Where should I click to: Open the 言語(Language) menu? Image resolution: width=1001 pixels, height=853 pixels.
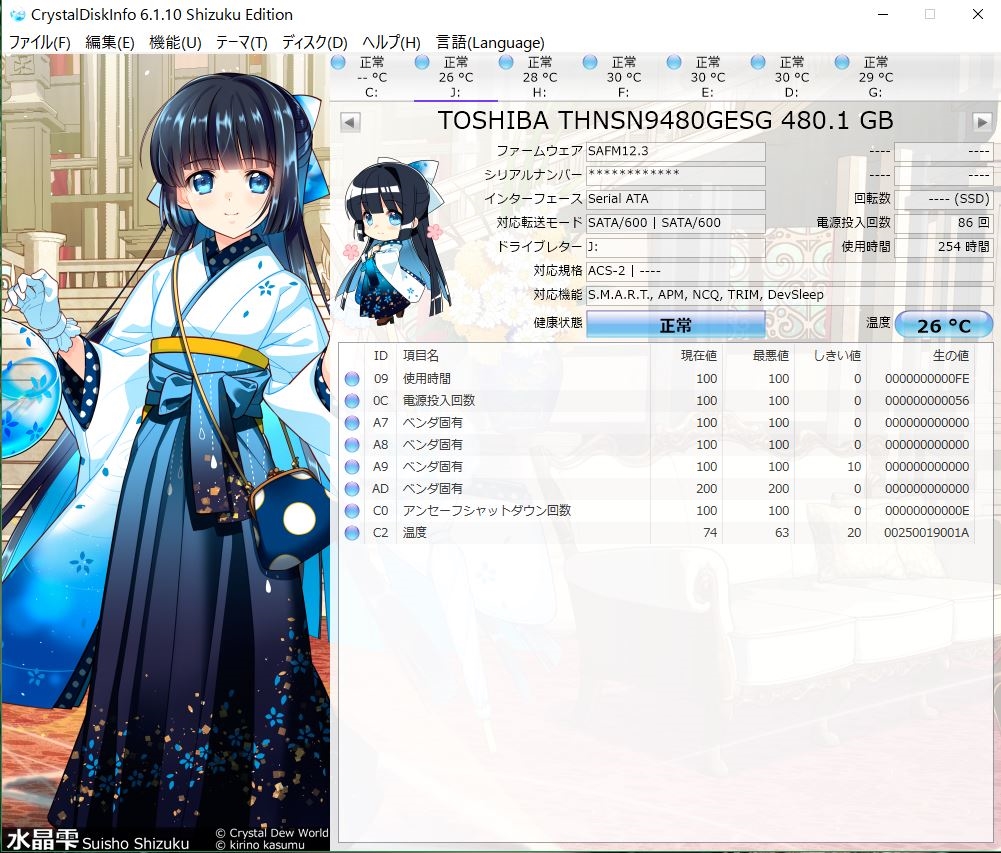coord(490,43)
